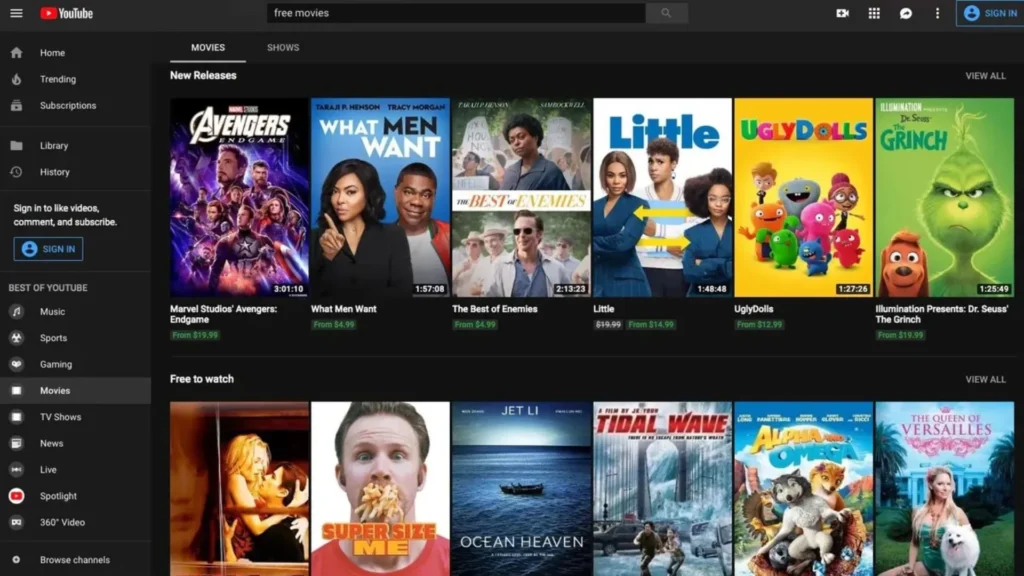Open Subscriptions from the sidebar
Viewport: 1024px width, 576px height.
click(67, 105)
